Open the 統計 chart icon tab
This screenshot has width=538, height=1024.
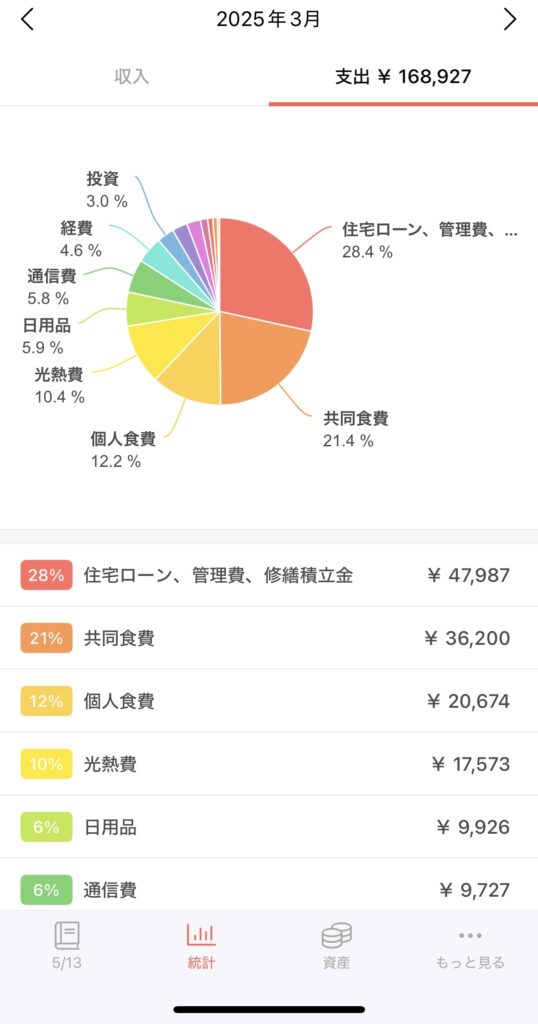point(201,945)
